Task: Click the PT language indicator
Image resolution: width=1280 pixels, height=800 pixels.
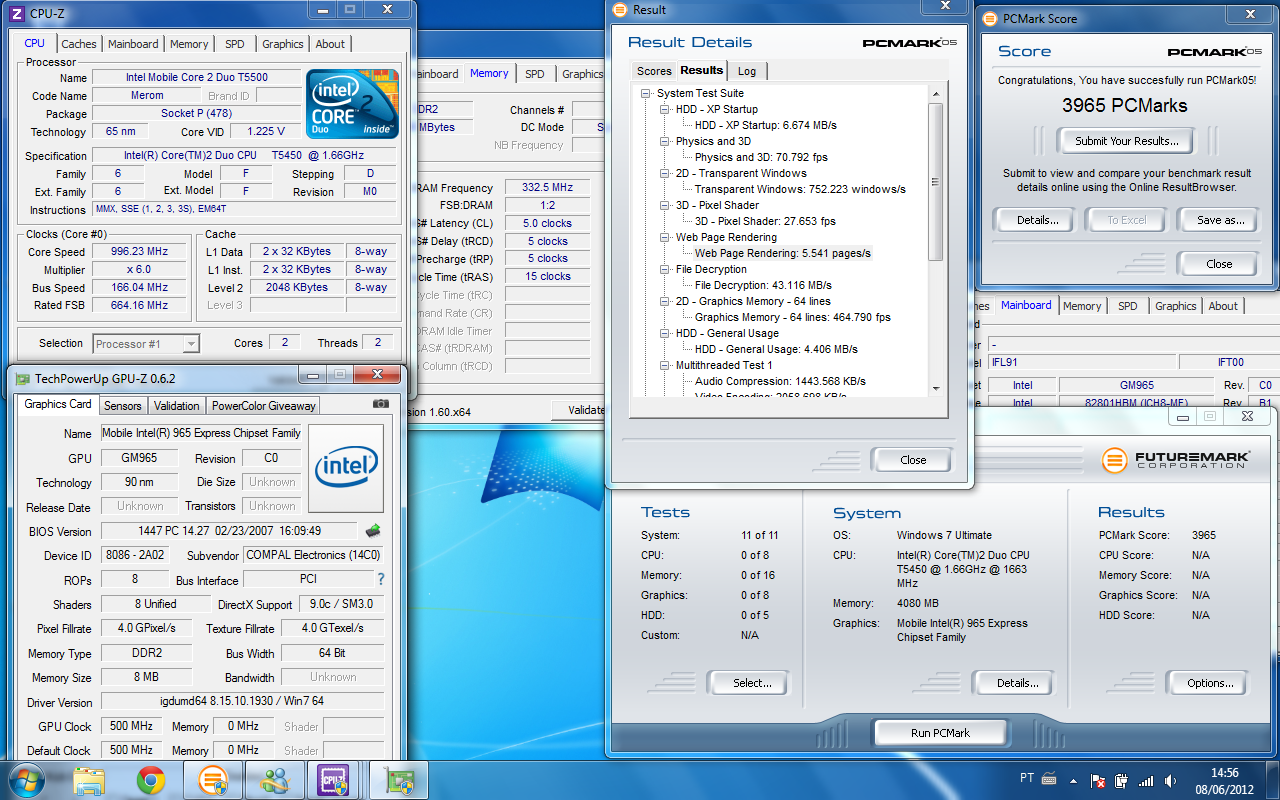Action: (1026, 779)
